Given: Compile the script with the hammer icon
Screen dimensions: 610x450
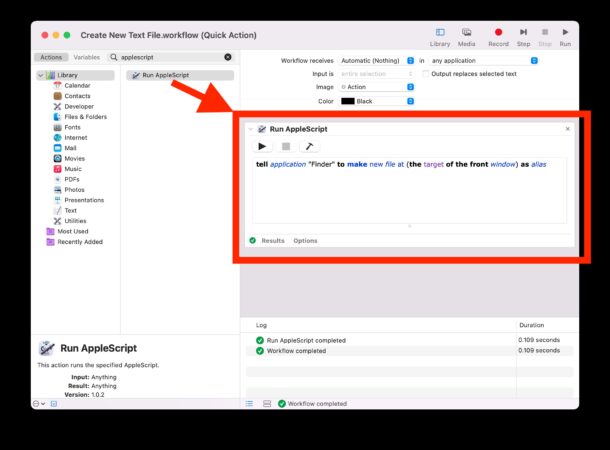Looking at the screenshot, I should [x=310, y=146].
